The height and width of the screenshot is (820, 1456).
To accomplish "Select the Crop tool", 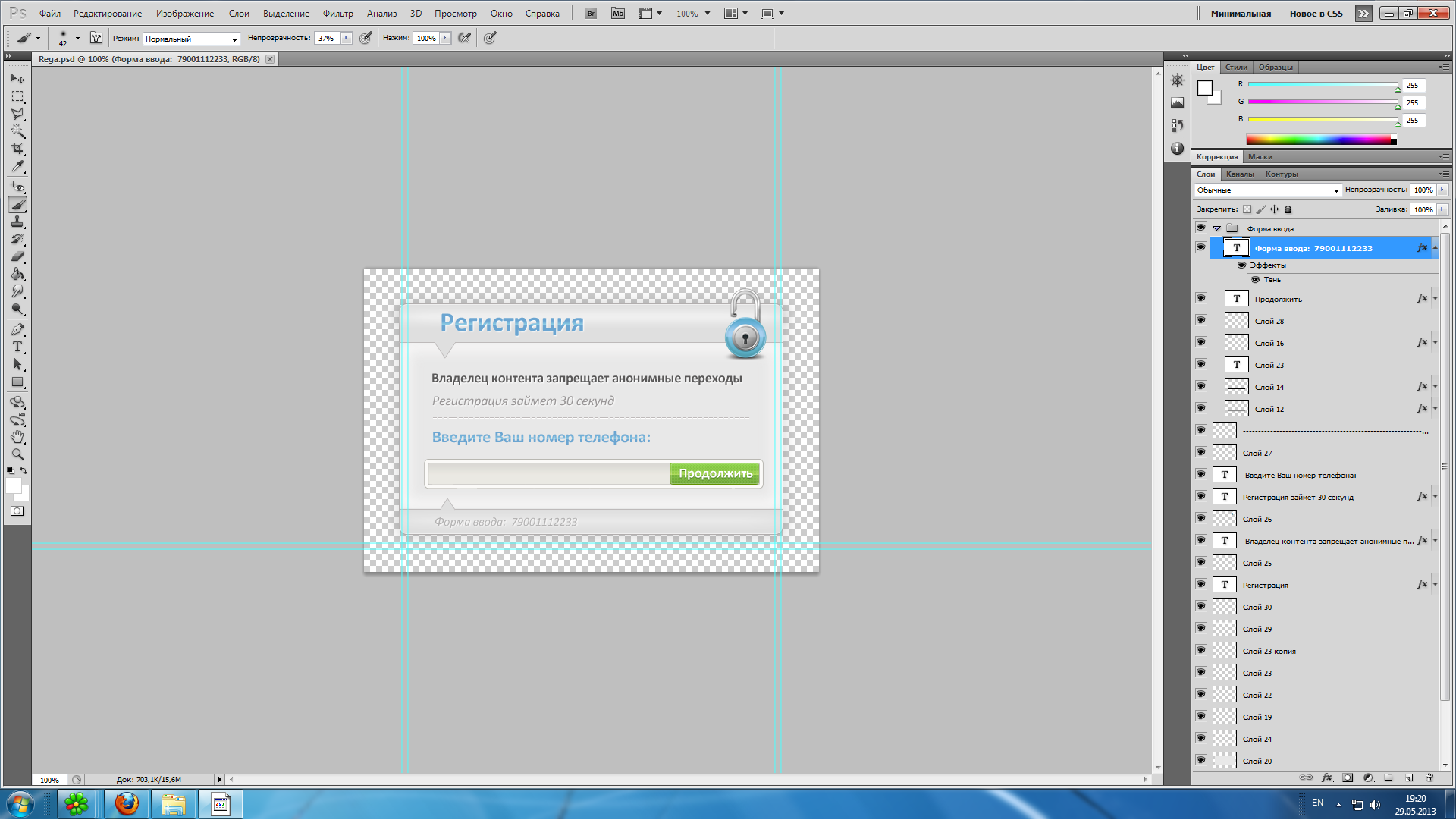I will pyautogui.click(x=17, y=149).
